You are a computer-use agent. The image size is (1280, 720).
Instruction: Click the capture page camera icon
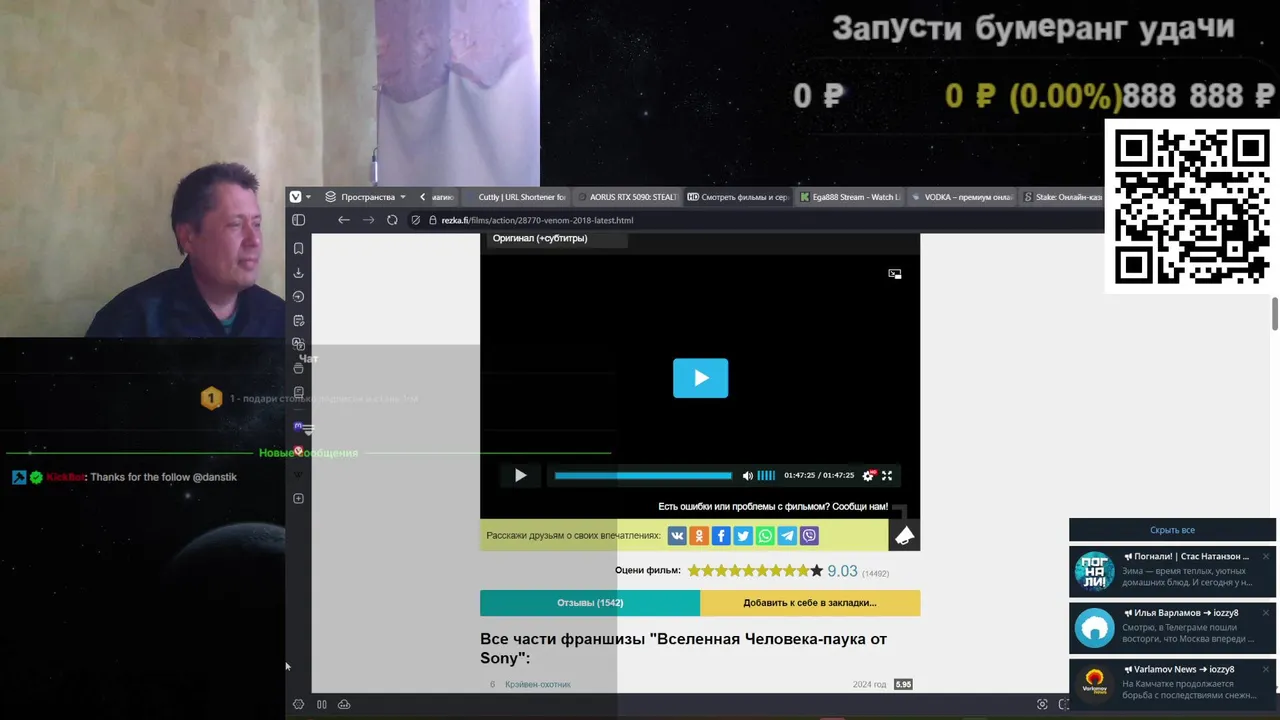pos(1042,704)
